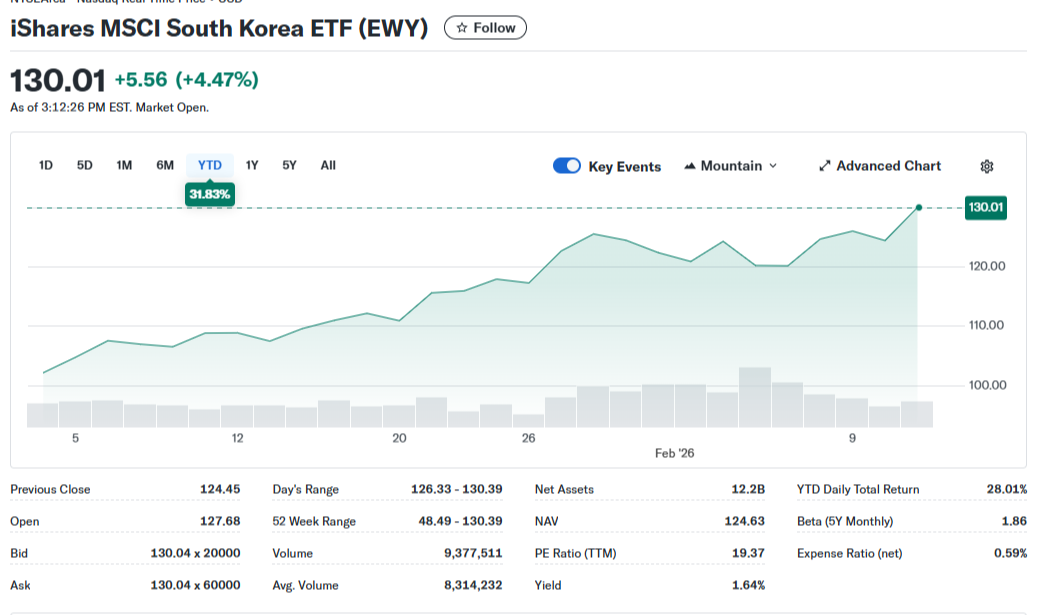Click the tallest volume bar in chart
This screenshot has width=1039, height=615.
[x=755, y=397]
